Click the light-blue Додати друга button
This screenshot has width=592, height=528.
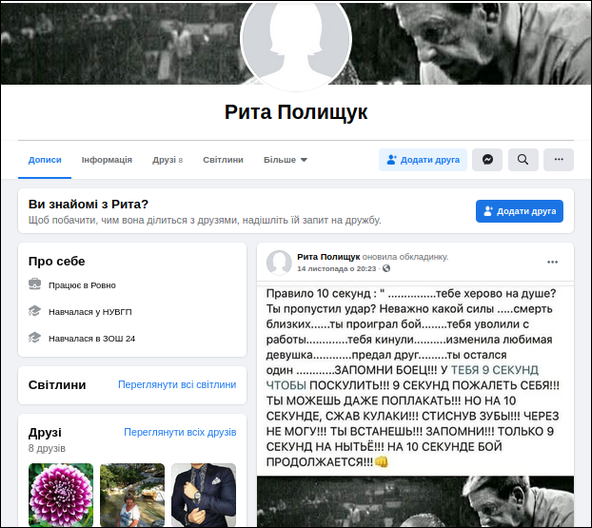[x=423, y=160]
